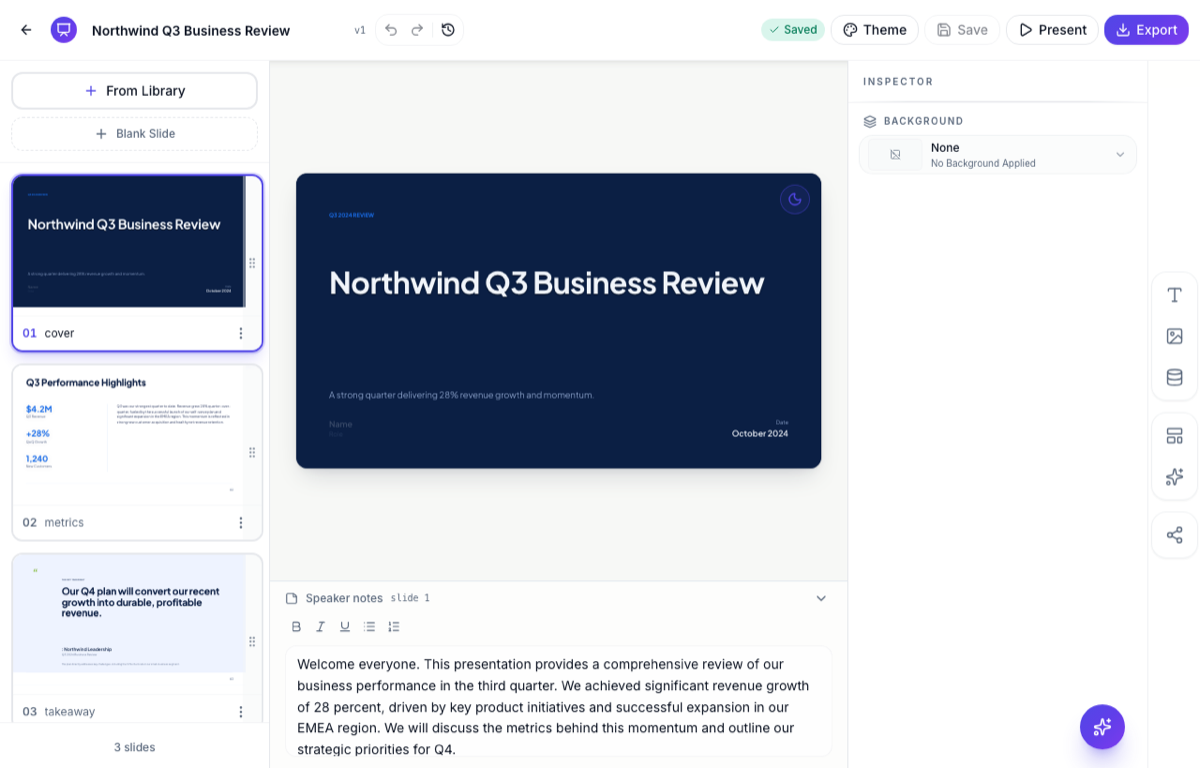Screen dimensions: 1200x768
Task: Open the Layout tool in right sidebar
Action: click(x=1175, y=436)
